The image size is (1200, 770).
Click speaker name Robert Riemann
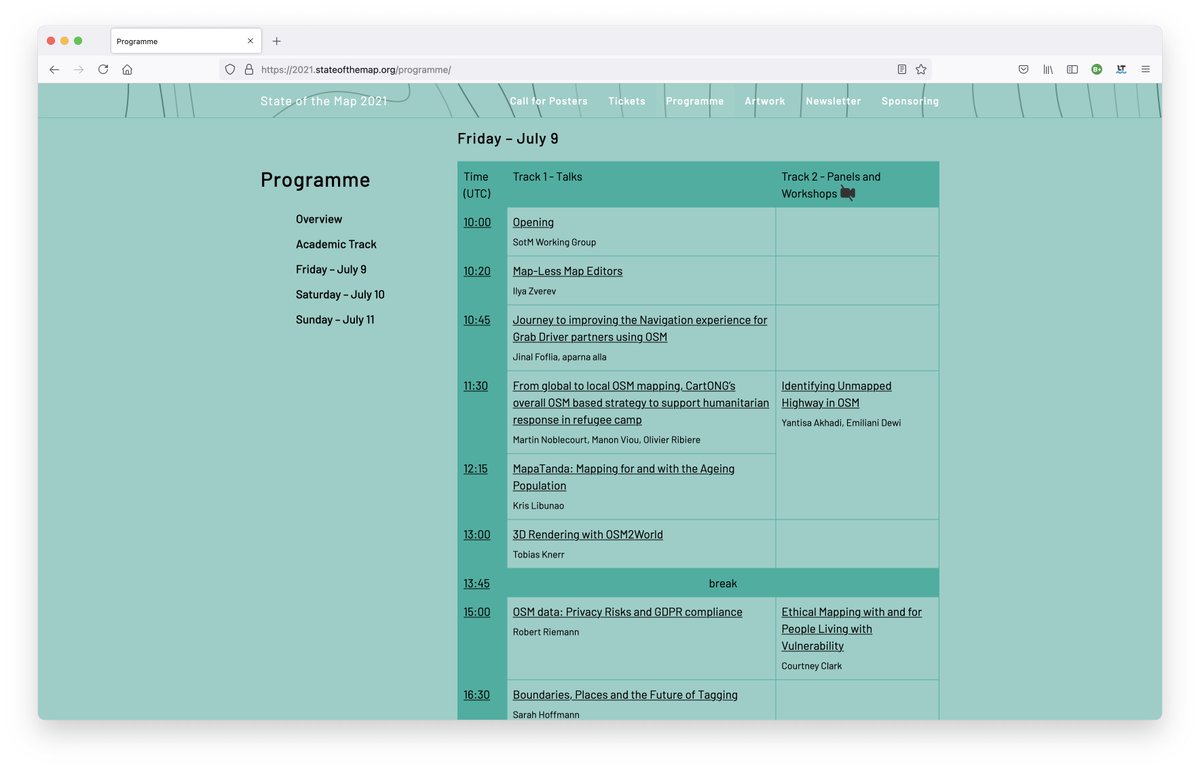(x=546, y=632)
